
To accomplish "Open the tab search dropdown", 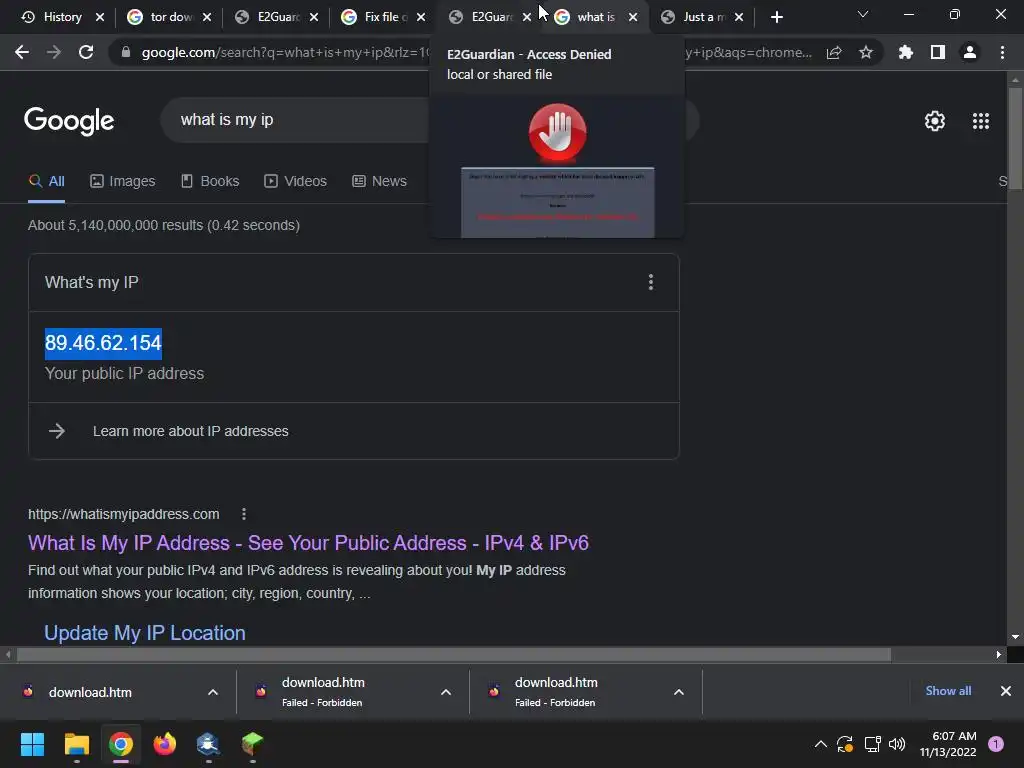I will tap(863, 14).
